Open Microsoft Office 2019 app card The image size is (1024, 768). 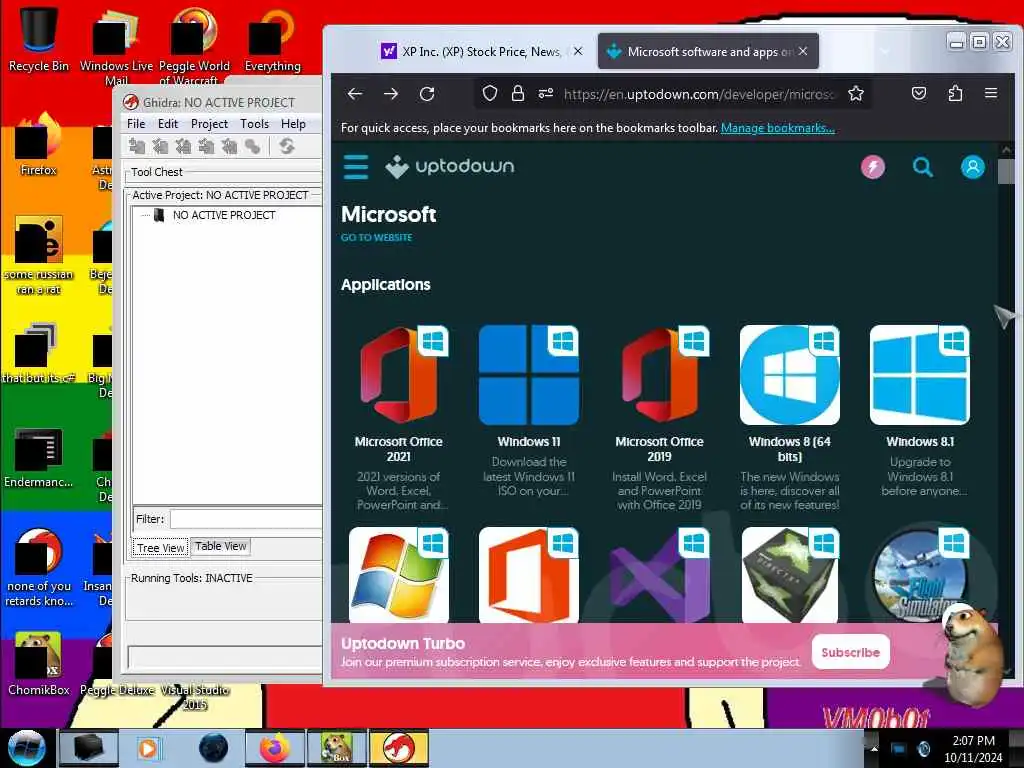point(659,417)
